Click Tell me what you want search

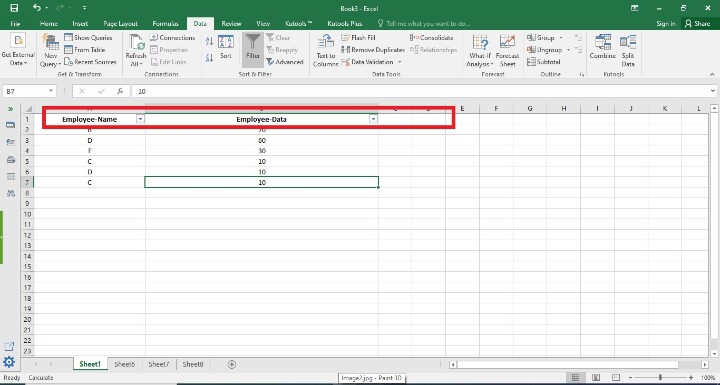click(423, 23)
